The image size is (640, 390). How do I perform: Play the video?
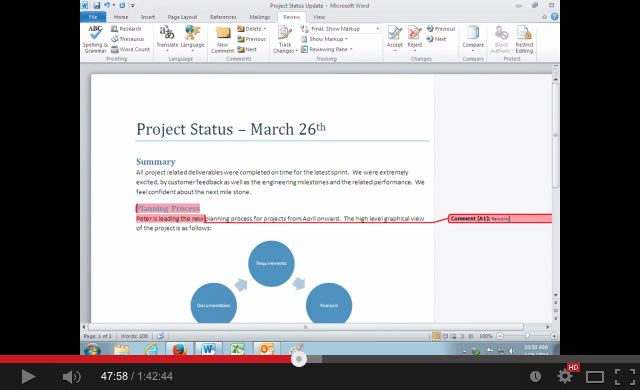tap(28, 377)
